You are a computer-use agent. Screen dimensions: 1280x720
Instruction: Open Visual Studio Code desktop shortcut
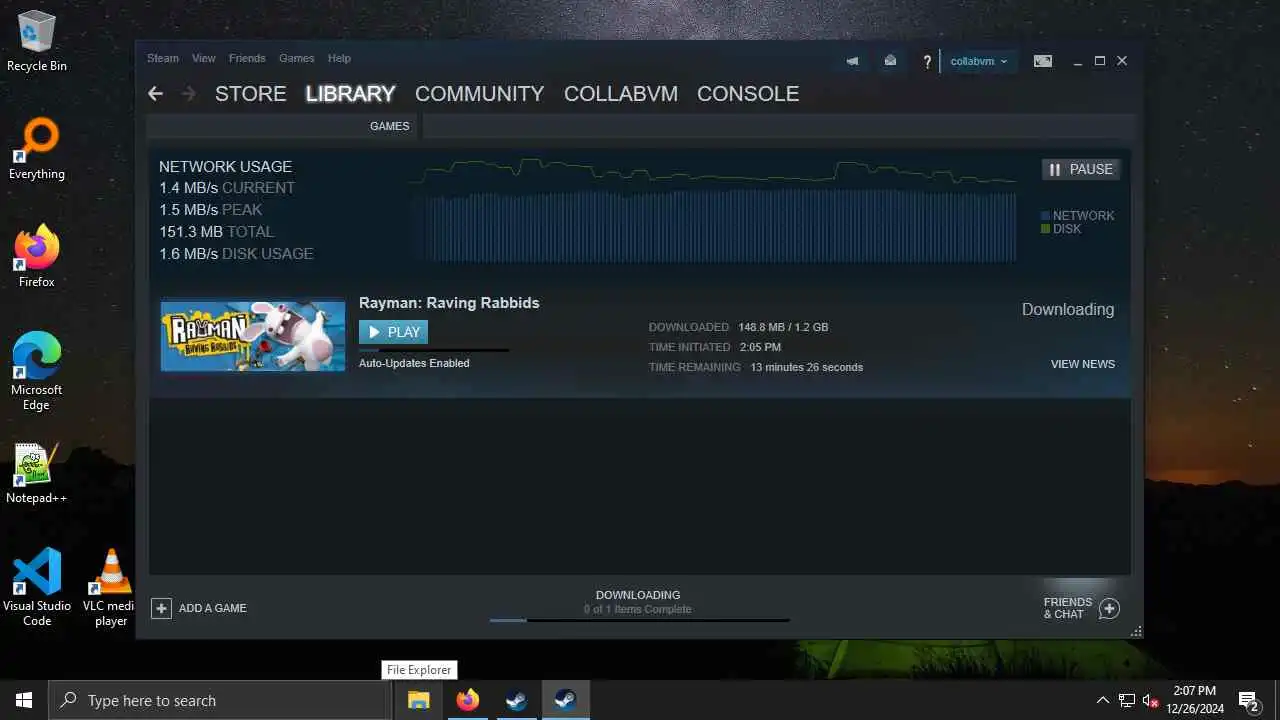(37, 588)
